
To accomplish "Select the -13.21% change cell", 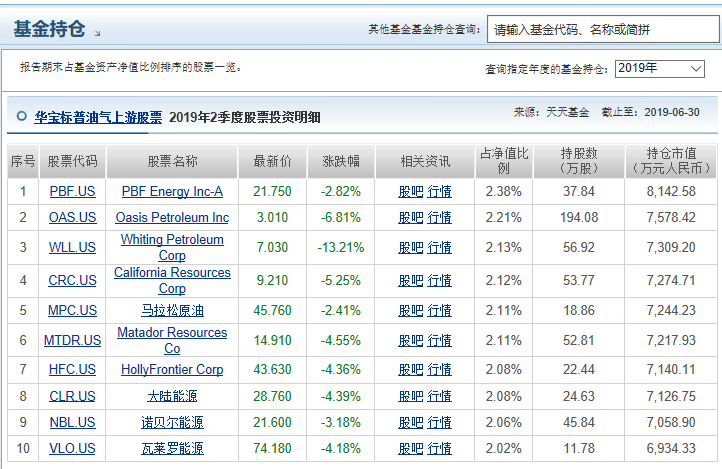I will [x=341, y=248].
